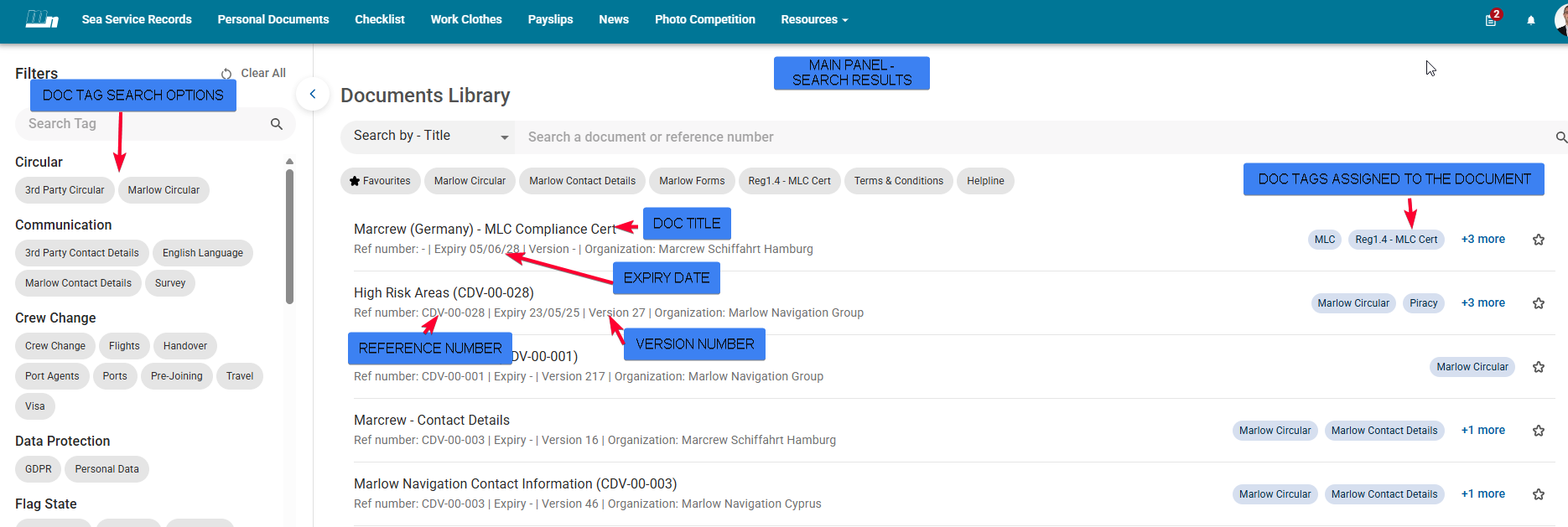Collapse the filters panel with chevron arrow
The width and height of the screenshot is (1568, 527).
(313, 94)
